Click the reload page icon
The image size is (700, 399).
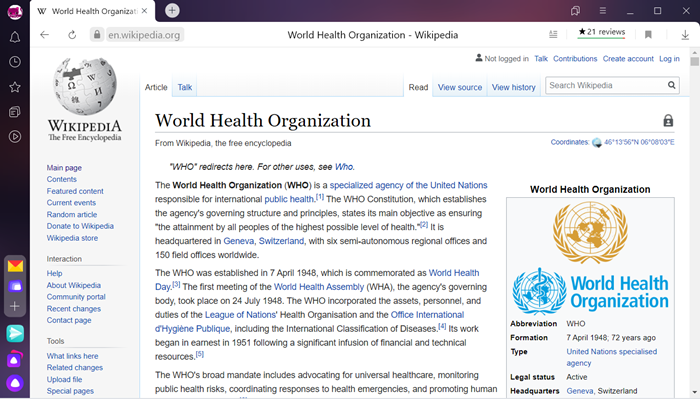coord(72,35)
